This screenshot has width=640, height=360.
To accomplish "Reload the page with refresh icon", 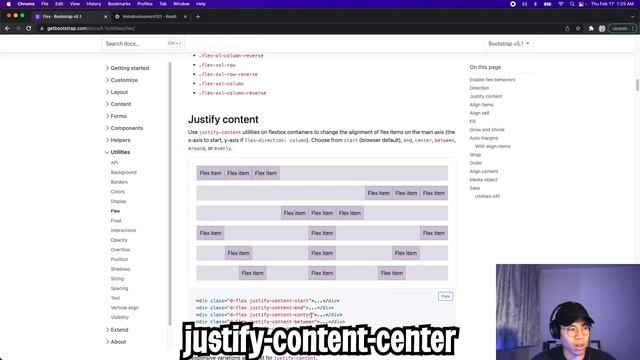I will click(x=29, y=29).
